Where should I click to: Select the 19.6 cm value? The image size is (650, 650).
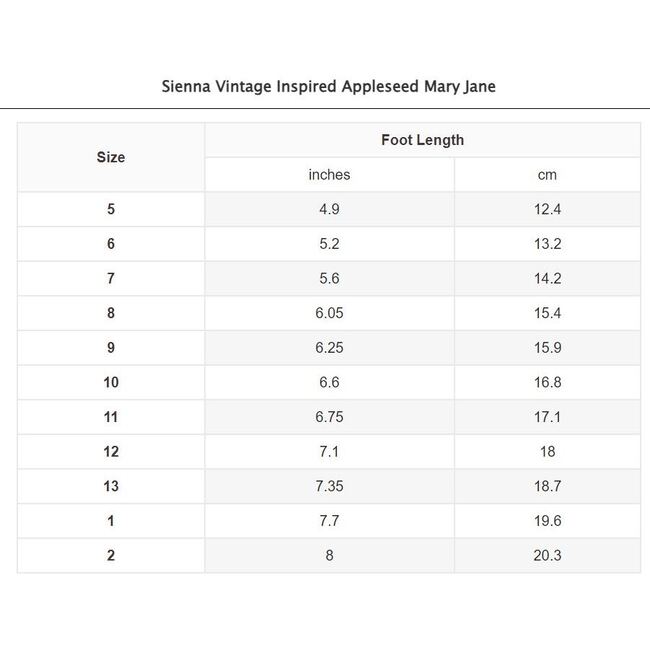(x=547, y=521)
